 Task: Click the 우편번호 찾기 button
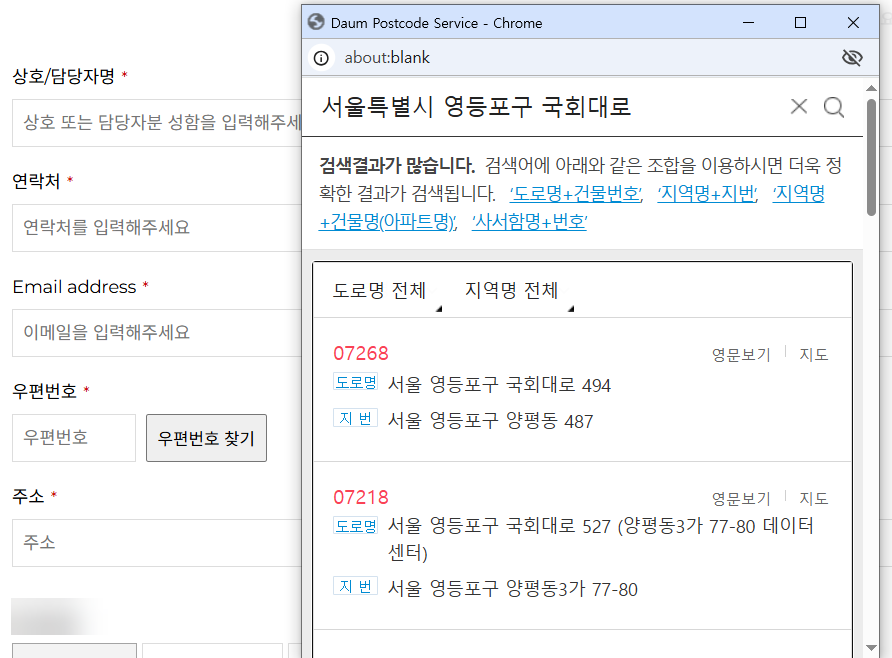(207, 438)
